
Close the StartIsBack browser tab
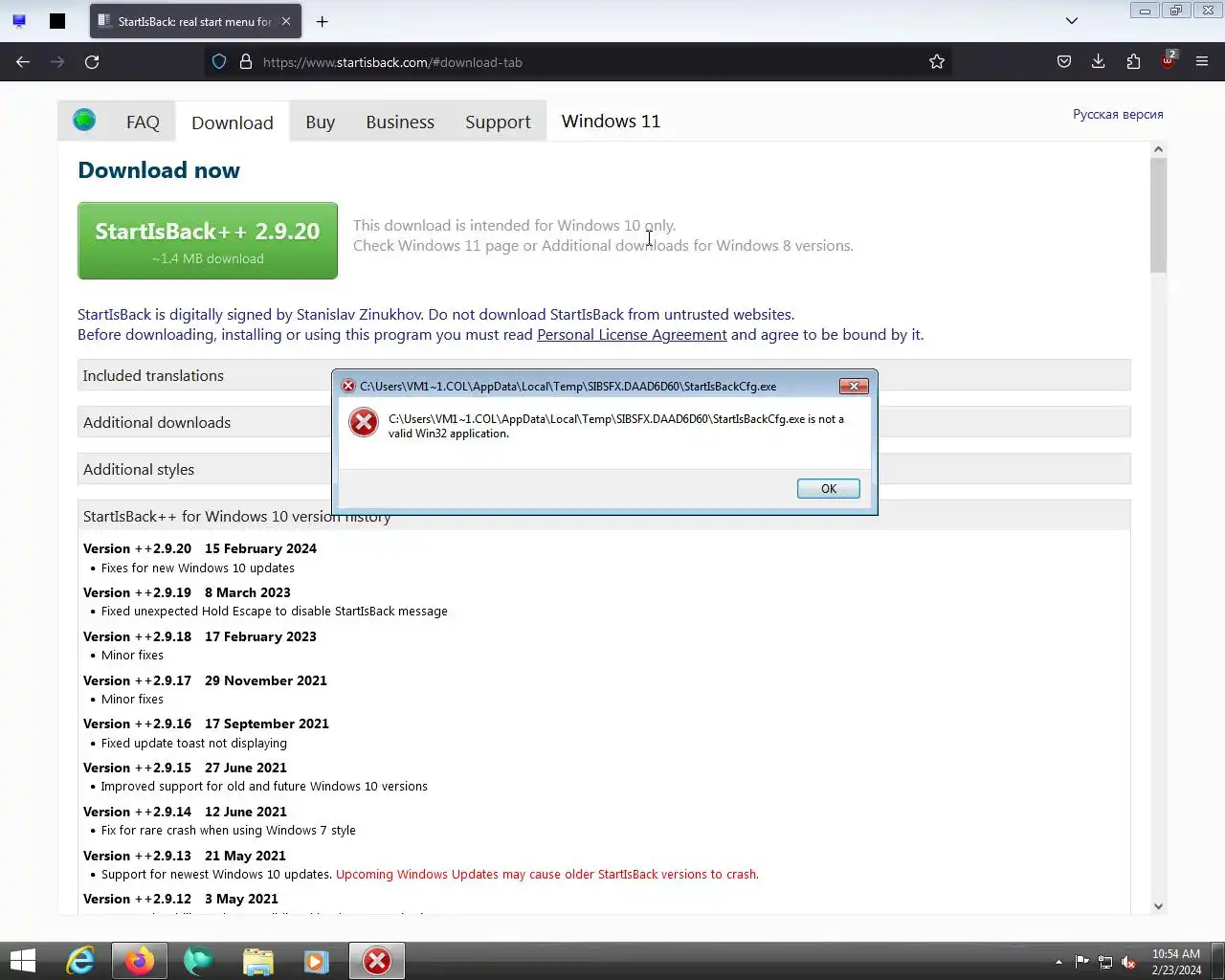click(x=285, y=21)
